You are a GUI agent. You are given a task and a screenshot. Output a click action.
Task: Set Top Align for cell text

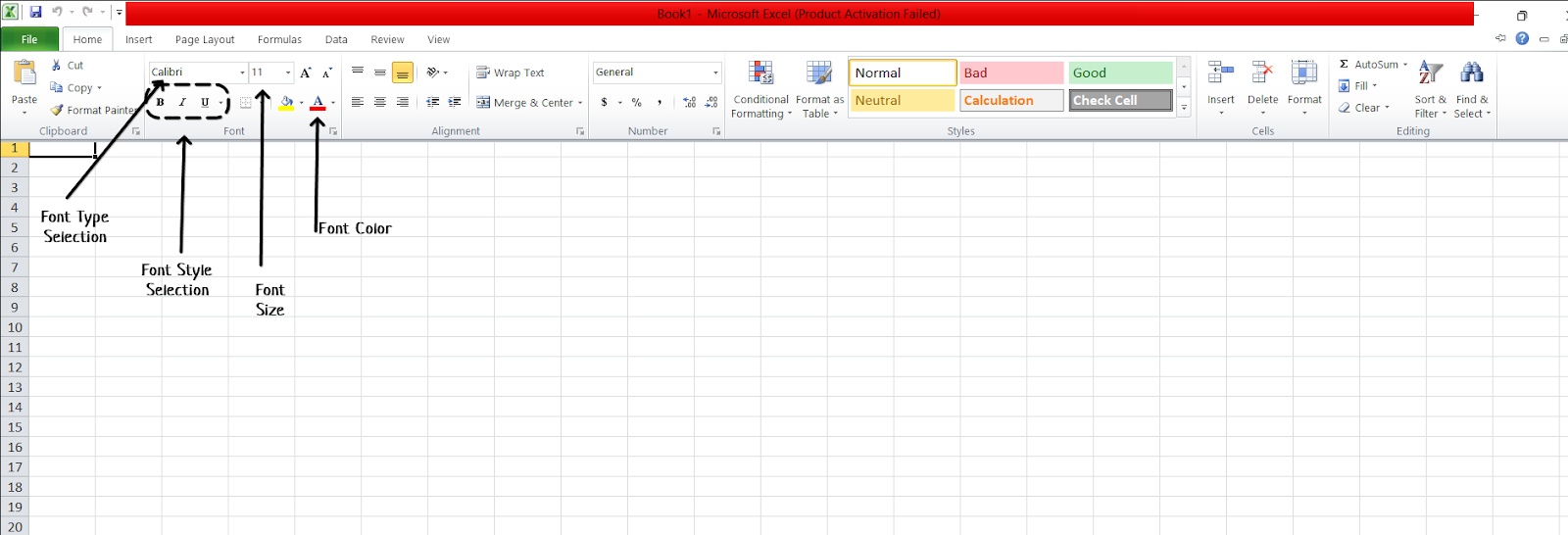(x=358, y=73)
